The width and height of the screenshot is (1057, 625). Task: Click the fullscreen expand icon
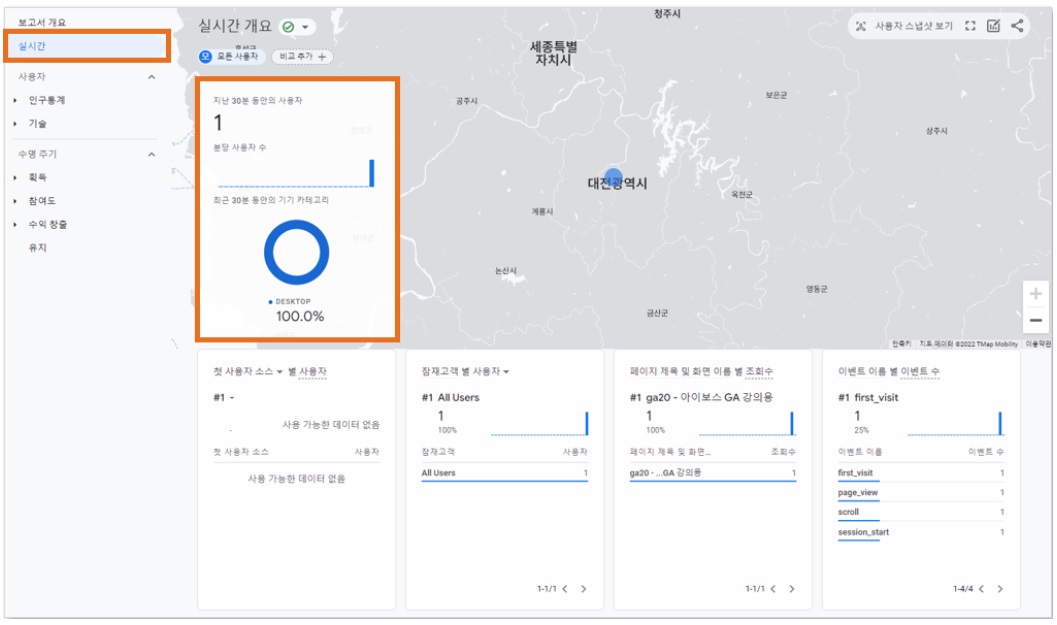pyautogui.click(x=970, y=26)
